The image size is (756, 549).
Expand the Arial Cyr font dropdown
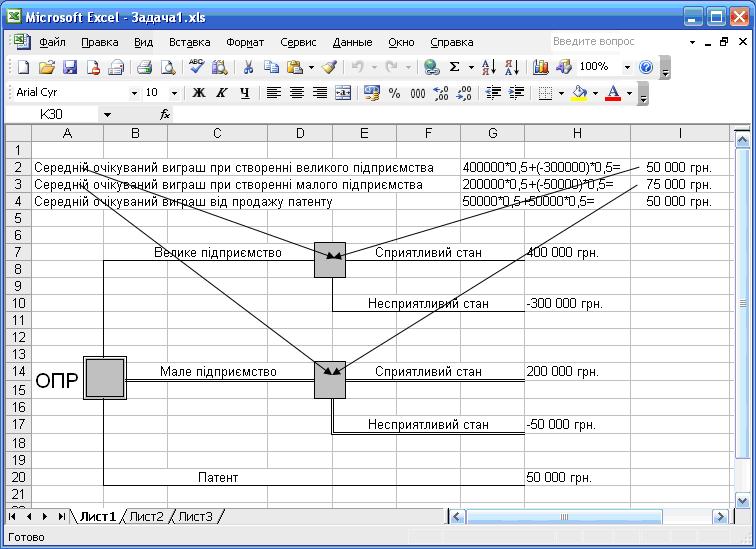coord(134,93)
